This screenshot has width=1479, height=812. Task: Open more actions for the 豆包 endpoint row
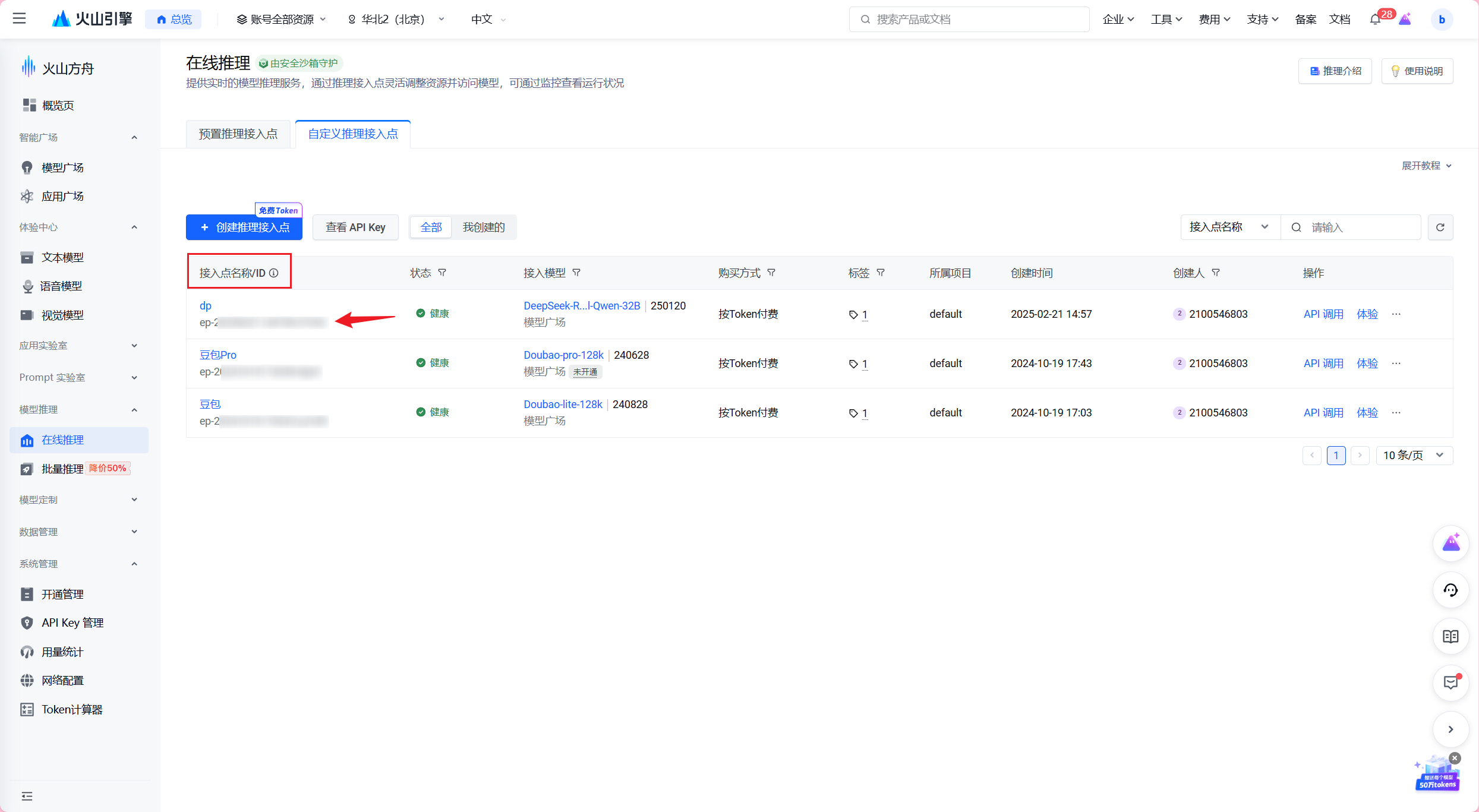click(1396, 413)
